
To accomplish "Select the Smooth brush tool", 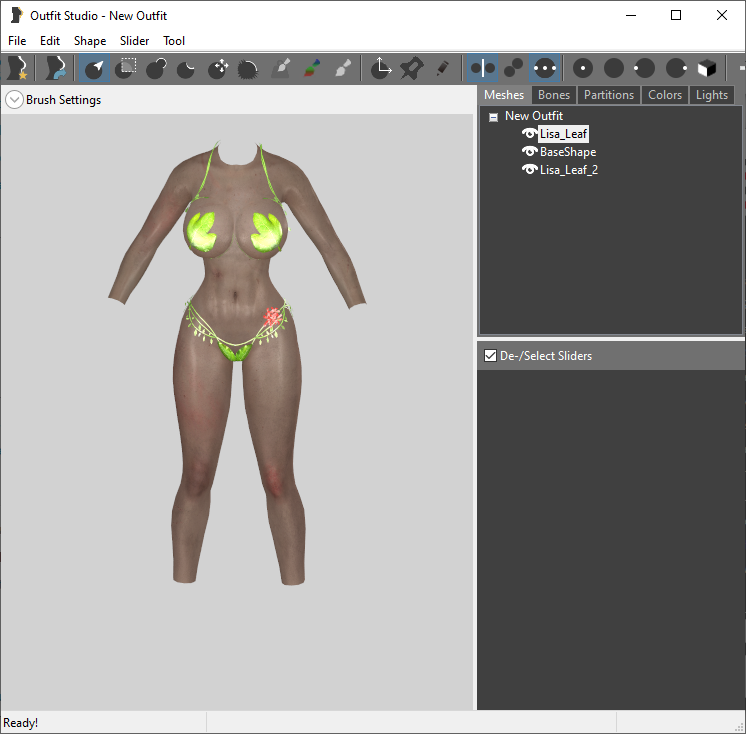I will coord(247,68).
